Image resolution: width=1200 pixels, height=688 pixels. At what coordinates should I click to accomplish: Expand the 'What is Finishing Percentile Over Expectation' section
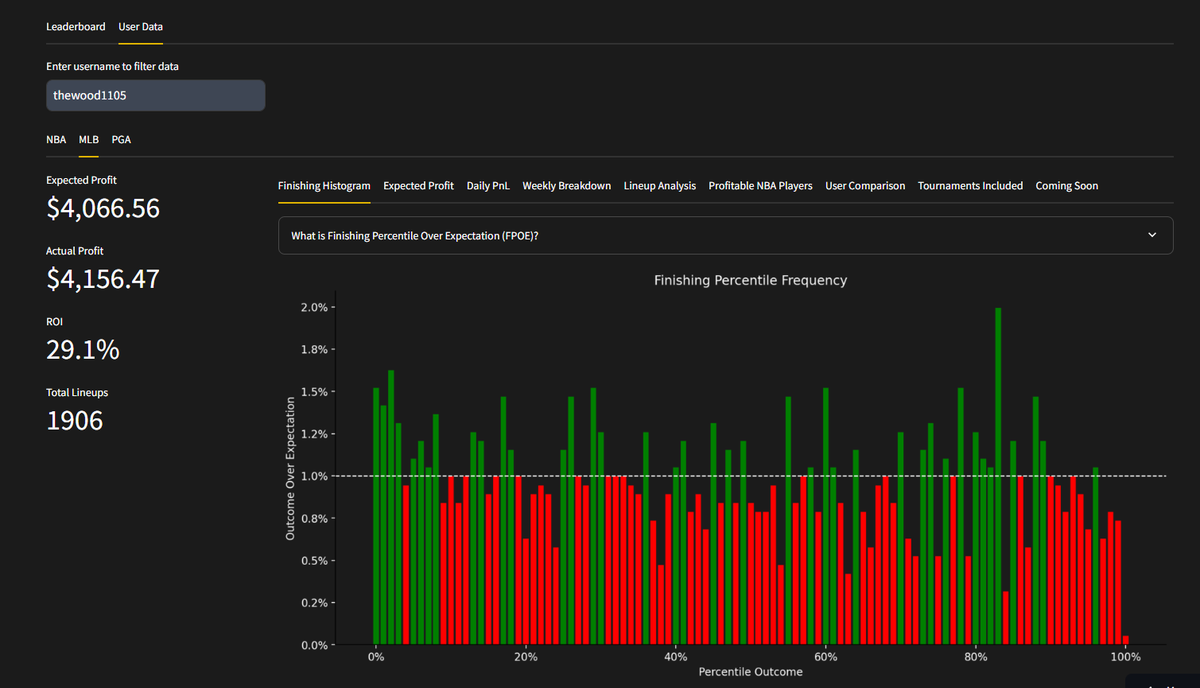pyautogui.click(x=725, y=236)
